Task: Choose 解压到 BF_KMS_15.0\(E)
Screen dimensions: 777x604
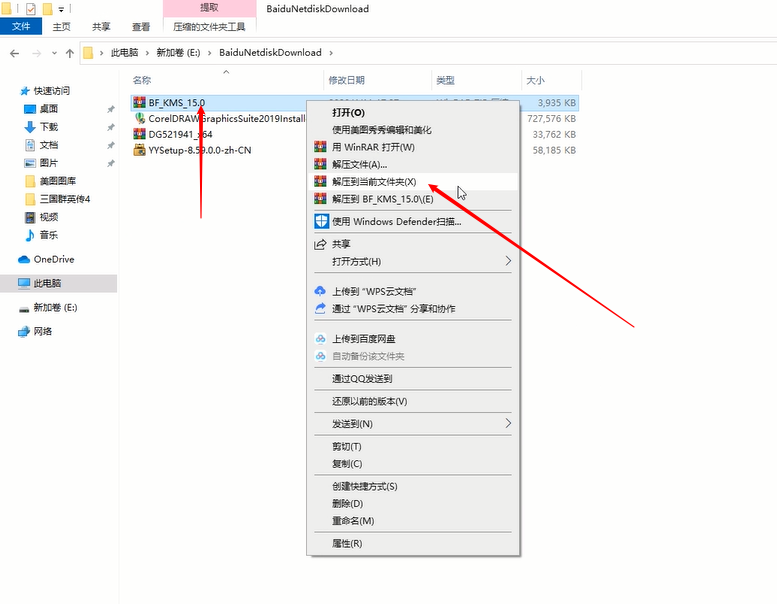Action: point(413,199)
